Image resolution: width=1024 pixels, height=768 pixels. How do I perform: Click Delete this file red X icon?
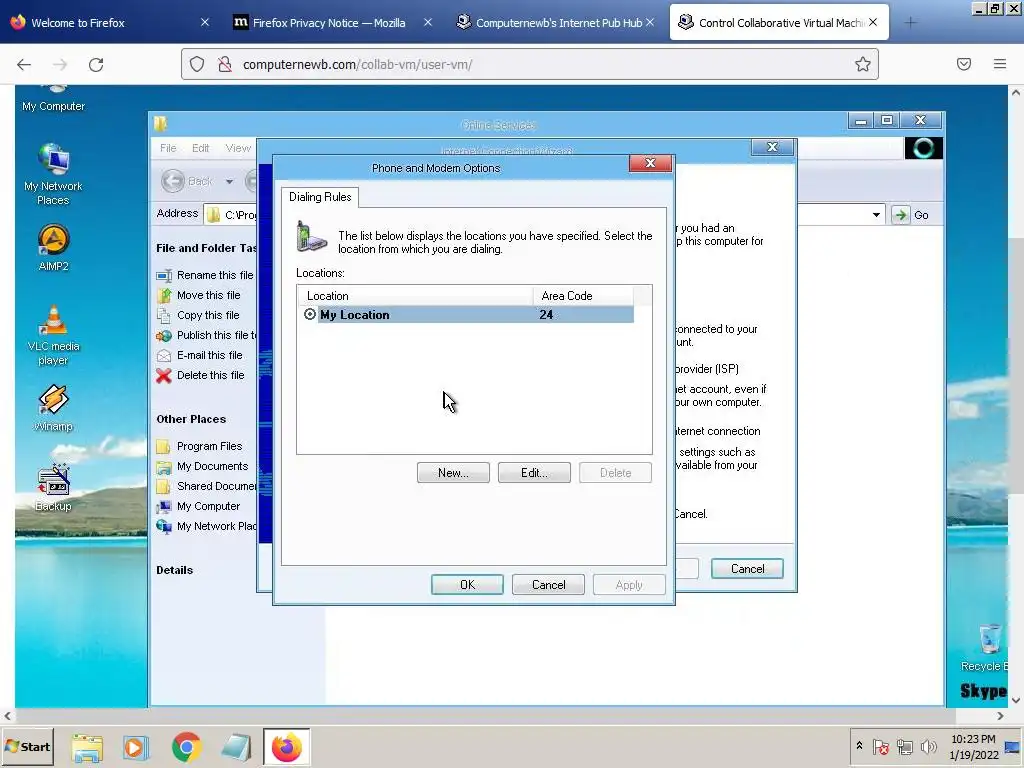pos(164,376)
